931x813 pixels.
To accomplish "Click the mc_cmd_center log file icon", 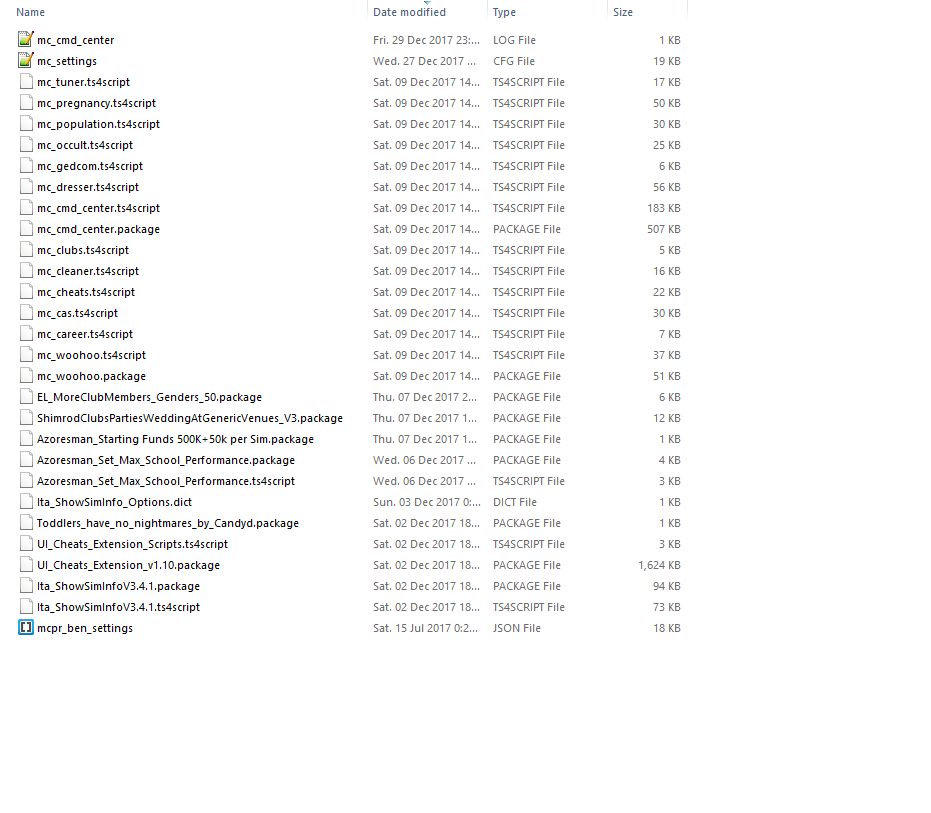I will 26,40.
